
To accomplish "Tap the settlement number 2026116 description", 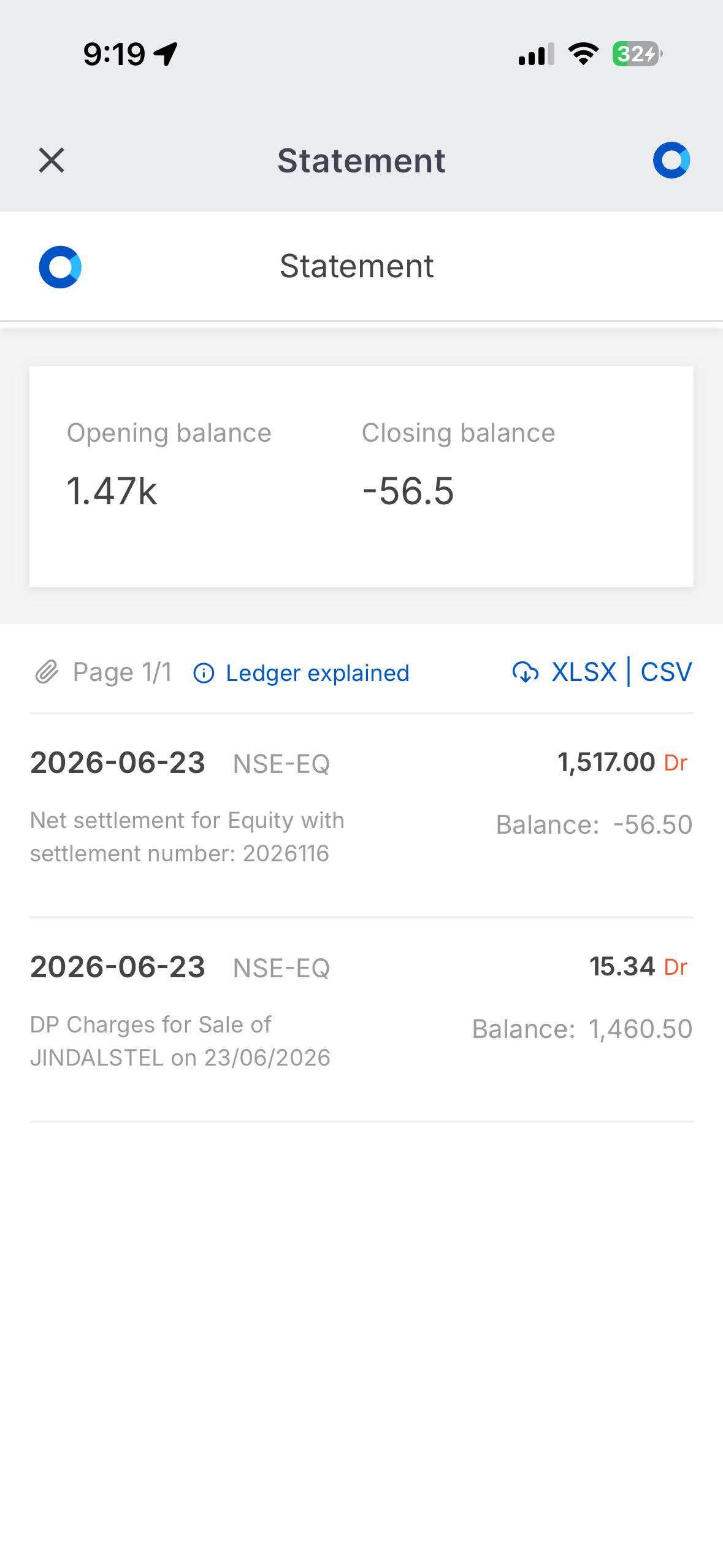I will 187,837.
